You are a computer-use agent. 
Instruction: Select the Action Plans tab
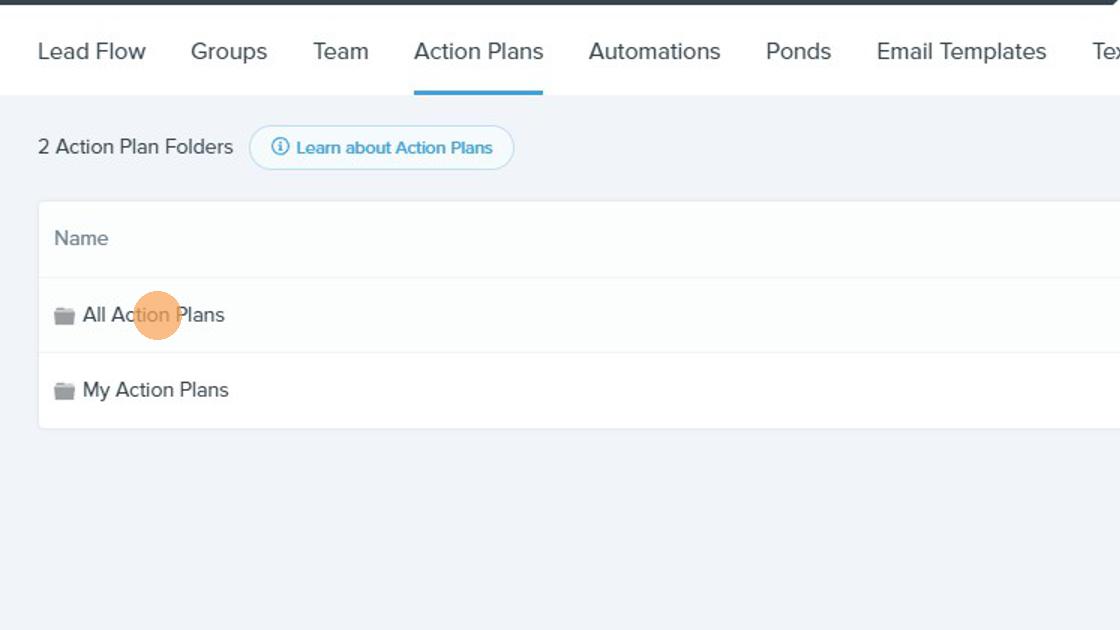tap(479, 51)
